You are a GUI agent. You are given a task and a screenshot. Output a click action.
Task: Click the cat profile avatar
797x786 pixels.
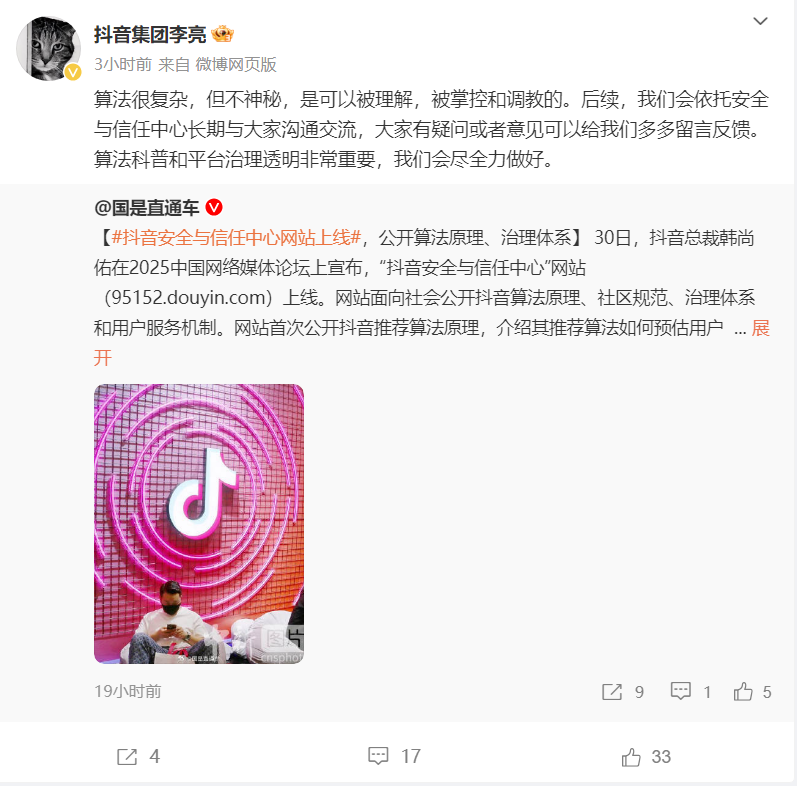49,48
